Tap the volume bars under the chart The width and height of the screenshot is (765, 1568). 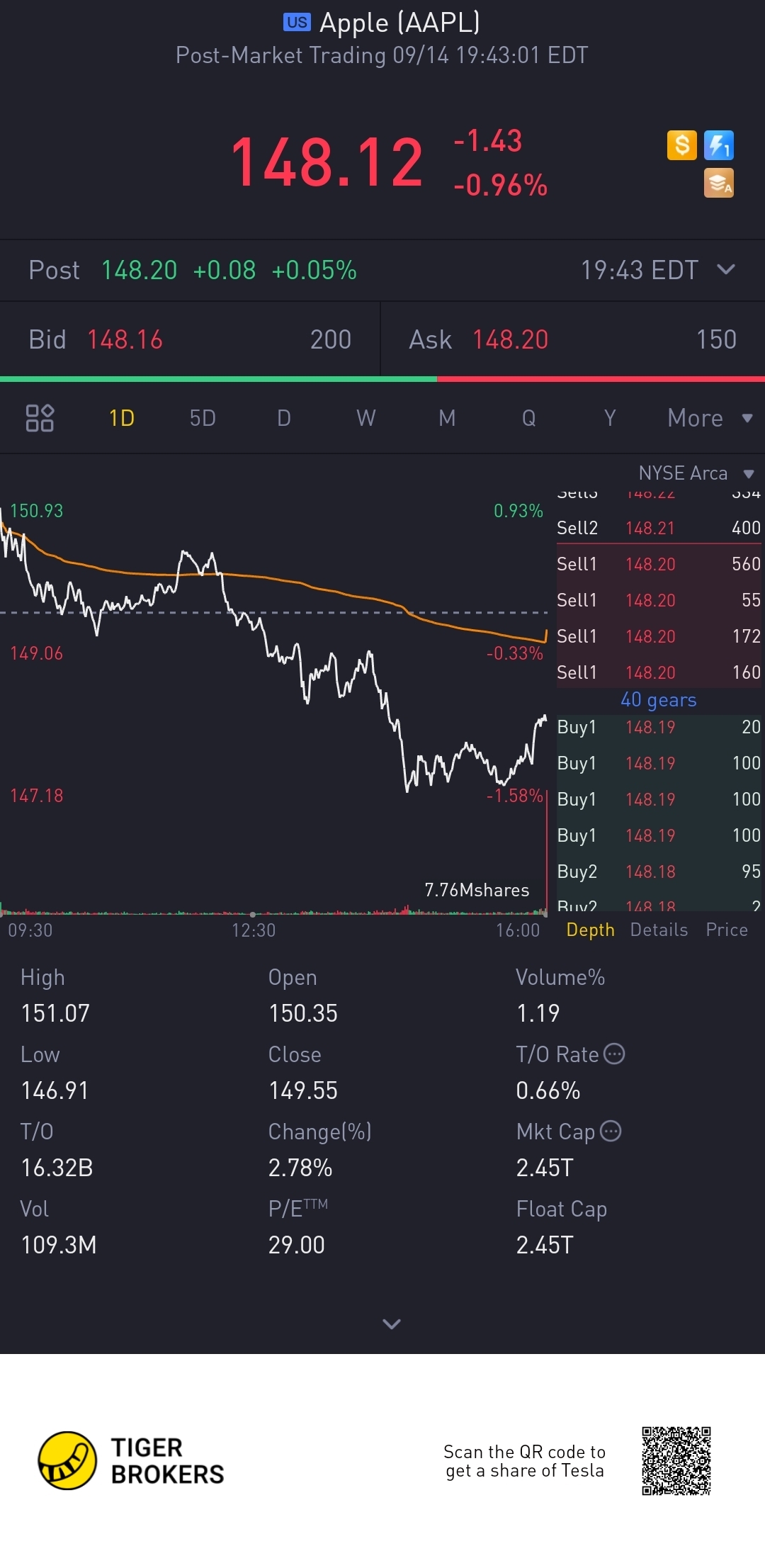tap(273, 910)
